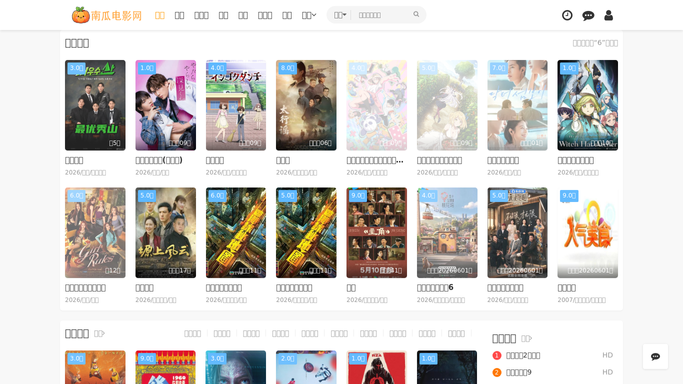Screen dimensions: 683x384
Task: Expand the more arrow beside ranking list heading
Action: (527, 338)
